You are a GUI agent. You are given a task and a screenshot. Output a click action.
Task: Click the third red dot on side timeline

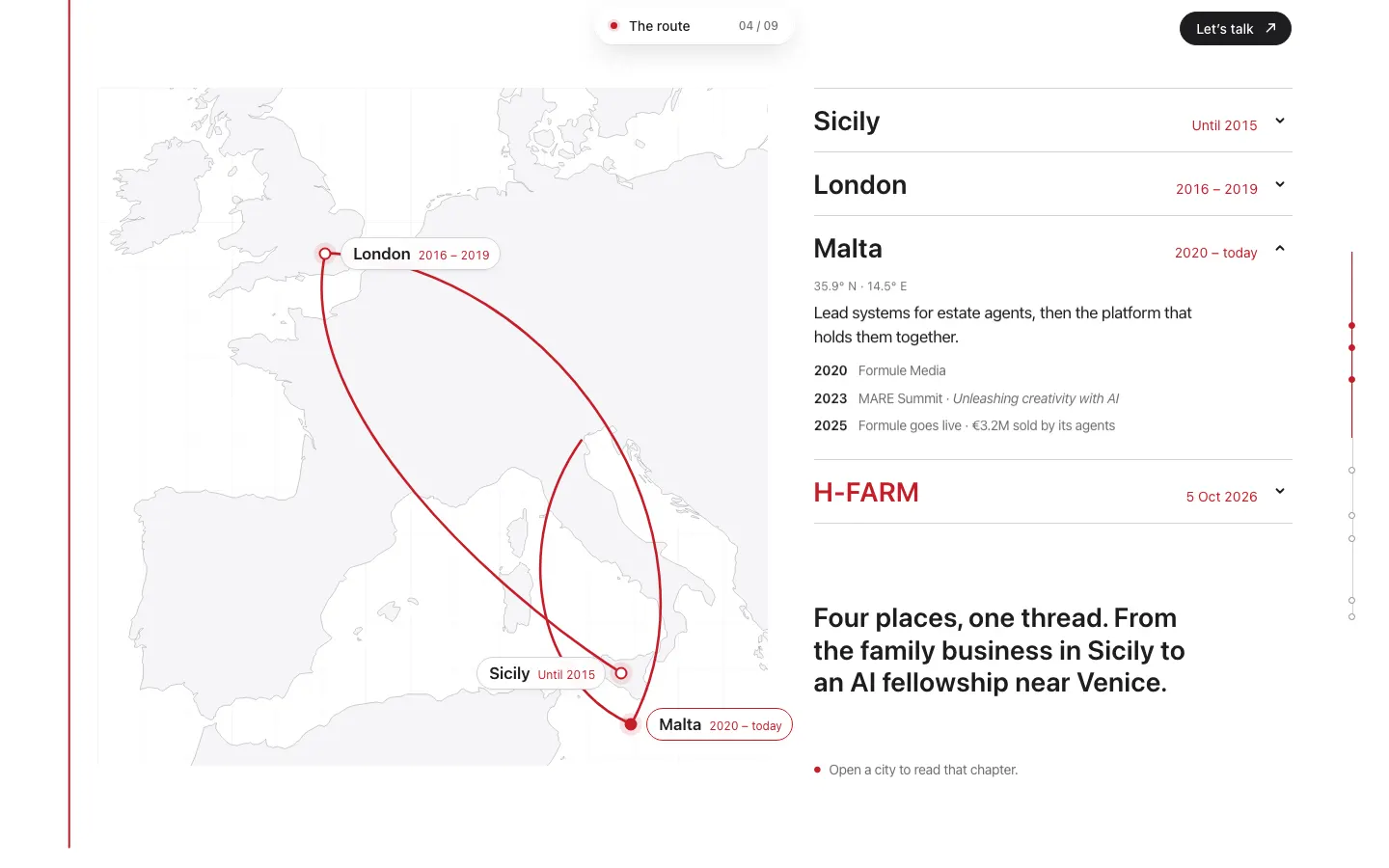[1352, 380]
